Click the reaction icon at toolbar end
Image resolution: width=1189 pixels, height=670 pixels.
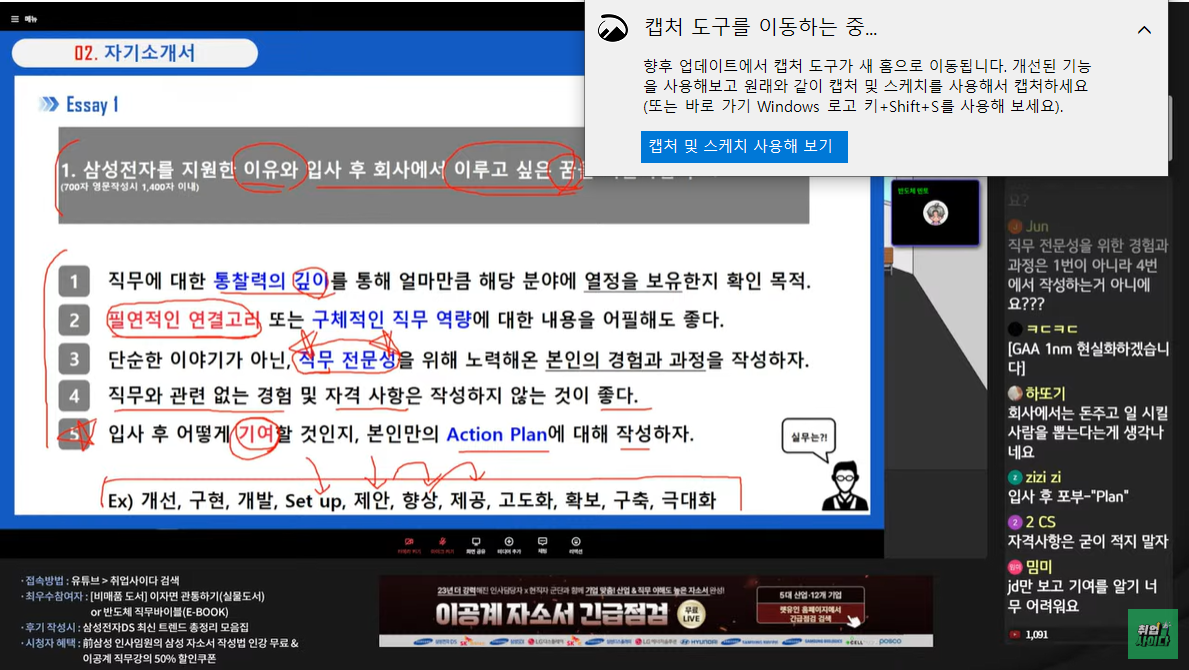pyautogui.click(x=576, y=543)
